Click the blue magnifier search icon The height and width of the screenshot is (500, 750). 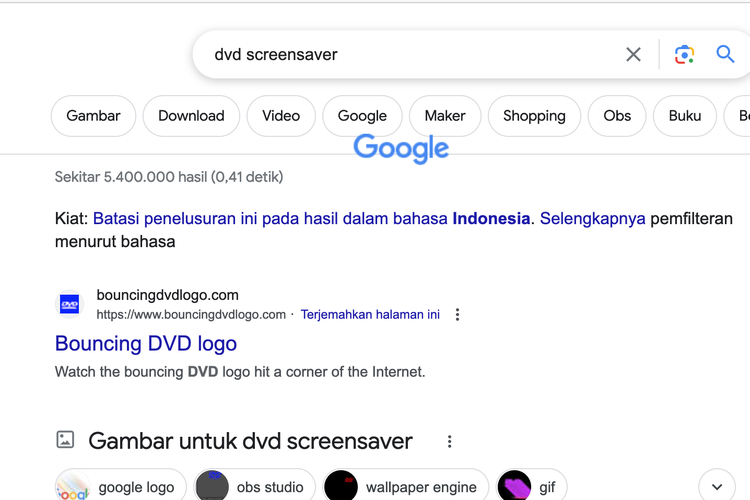[725, 54]
